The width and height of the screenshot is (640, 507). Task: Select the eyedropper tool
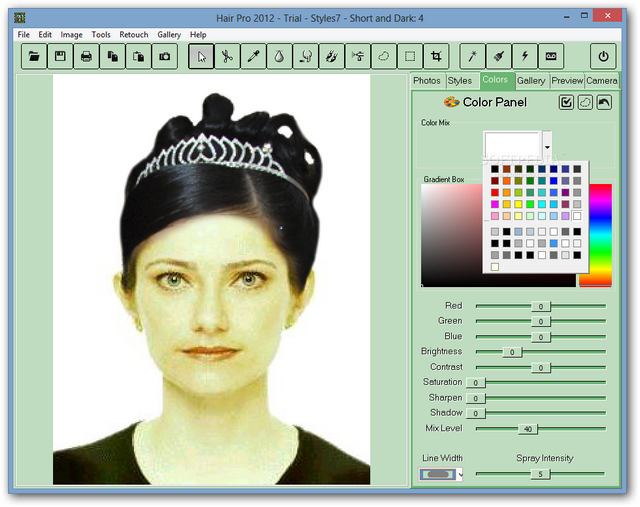[253, 57]
